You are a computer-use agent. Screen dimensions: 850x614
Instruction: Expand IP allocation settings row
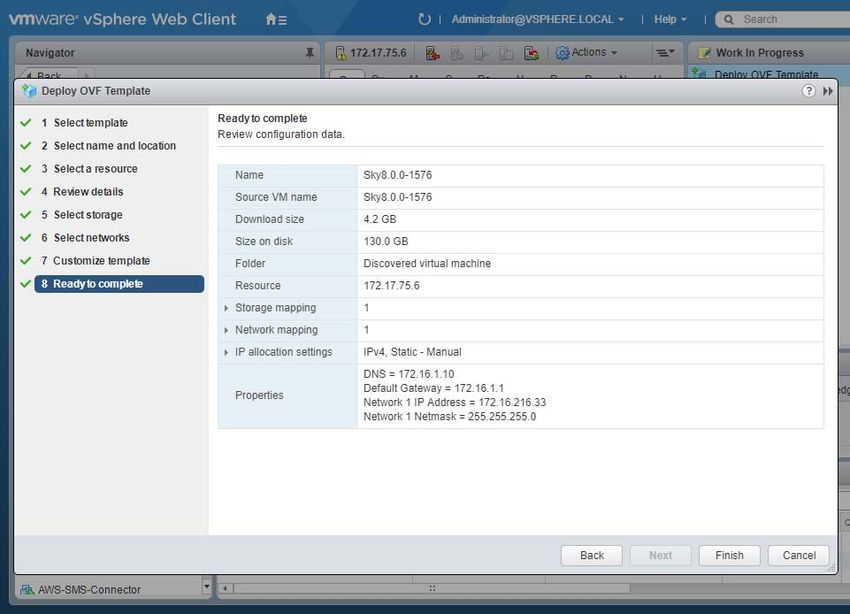point(227,352)
